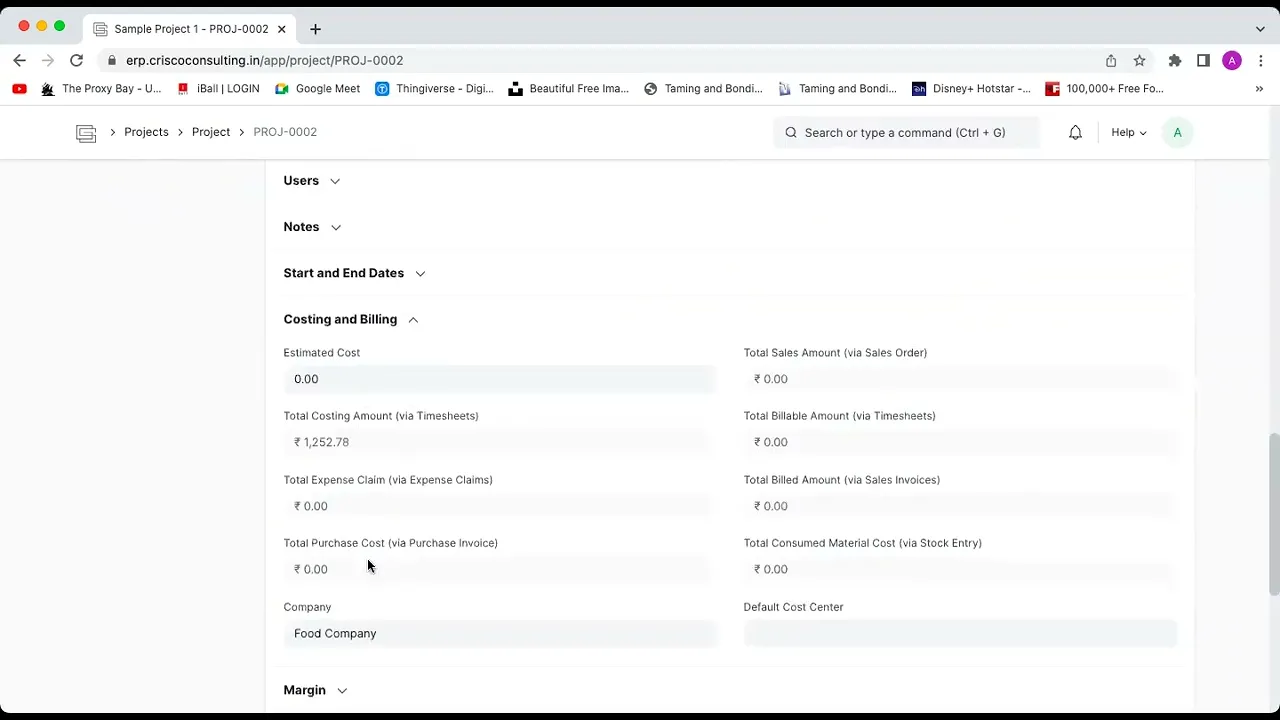The height and width of the screenshot is (720, 1280).
Task: Open Disney+ Hotstar bookmark
Action: tap(971, 88)
